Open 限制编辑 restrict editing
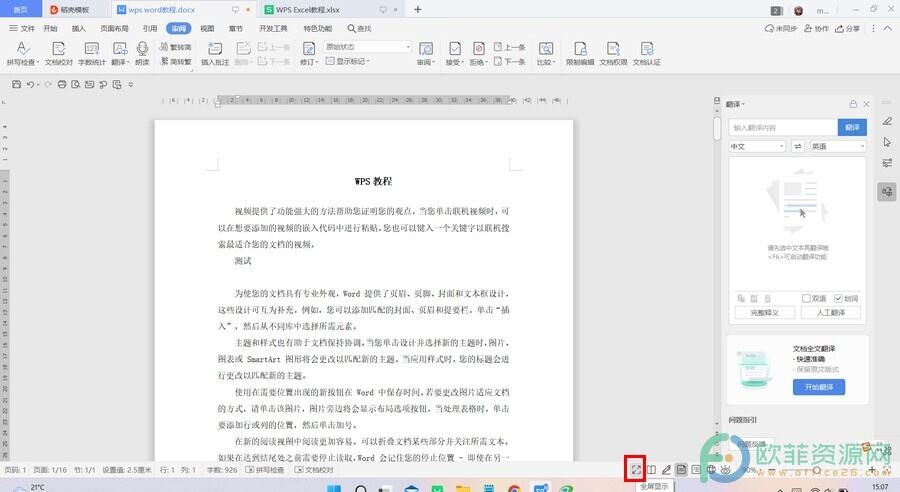This screenshot has height=492, width=900. pyautogui.click(x=580, y=53)
